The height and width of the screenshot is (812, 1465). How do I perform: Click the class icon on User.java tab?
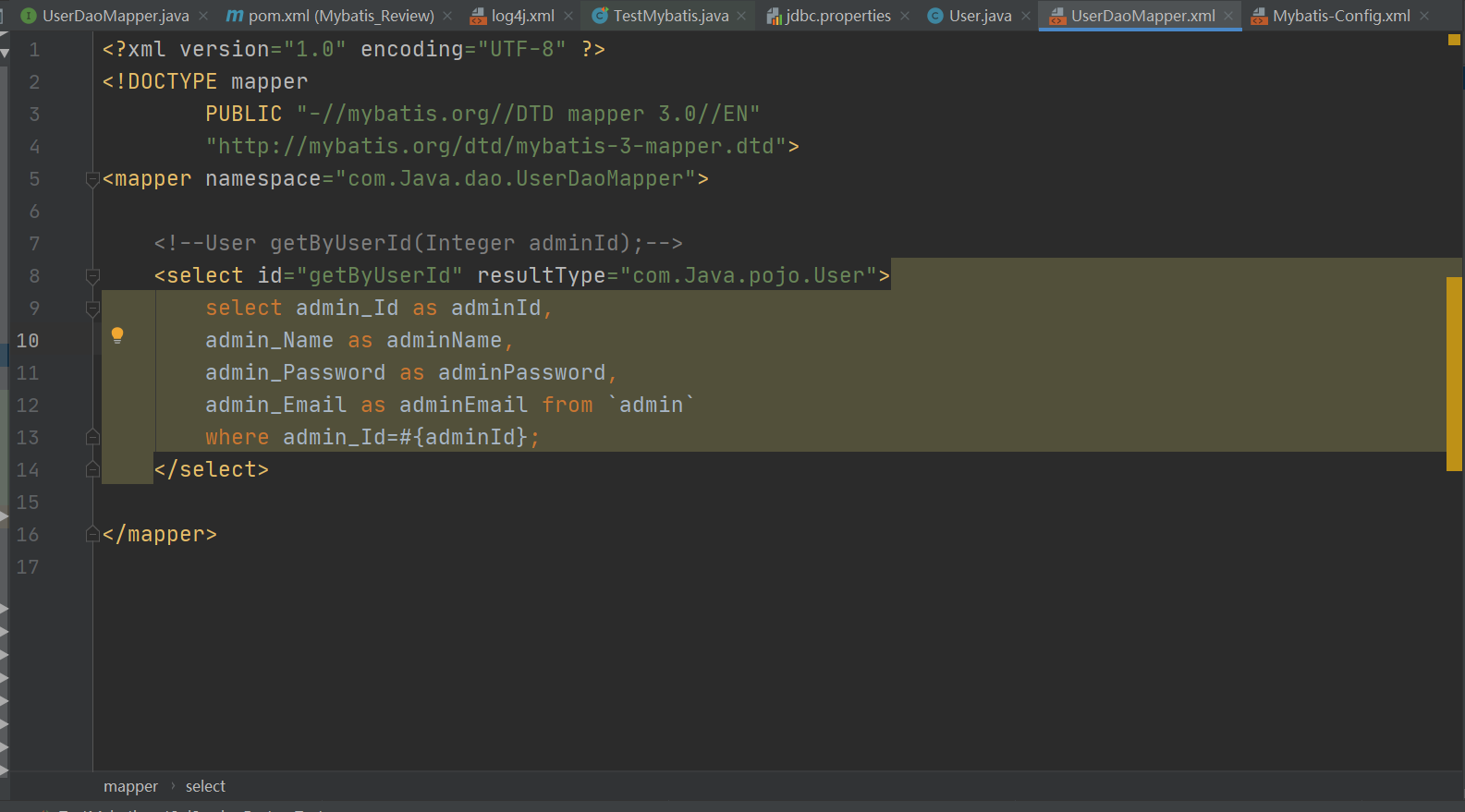coord(935,16)
